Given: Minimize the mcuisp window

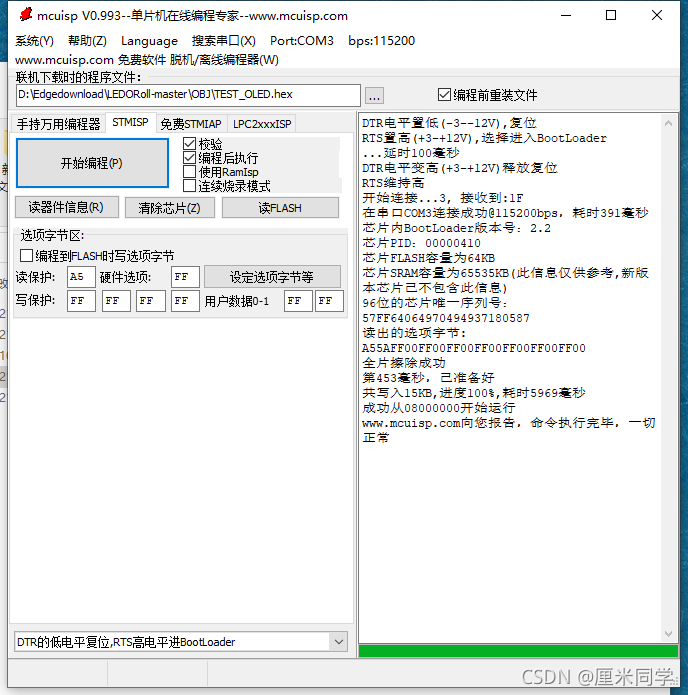Looking at the screenshot, I should [566, 15].
